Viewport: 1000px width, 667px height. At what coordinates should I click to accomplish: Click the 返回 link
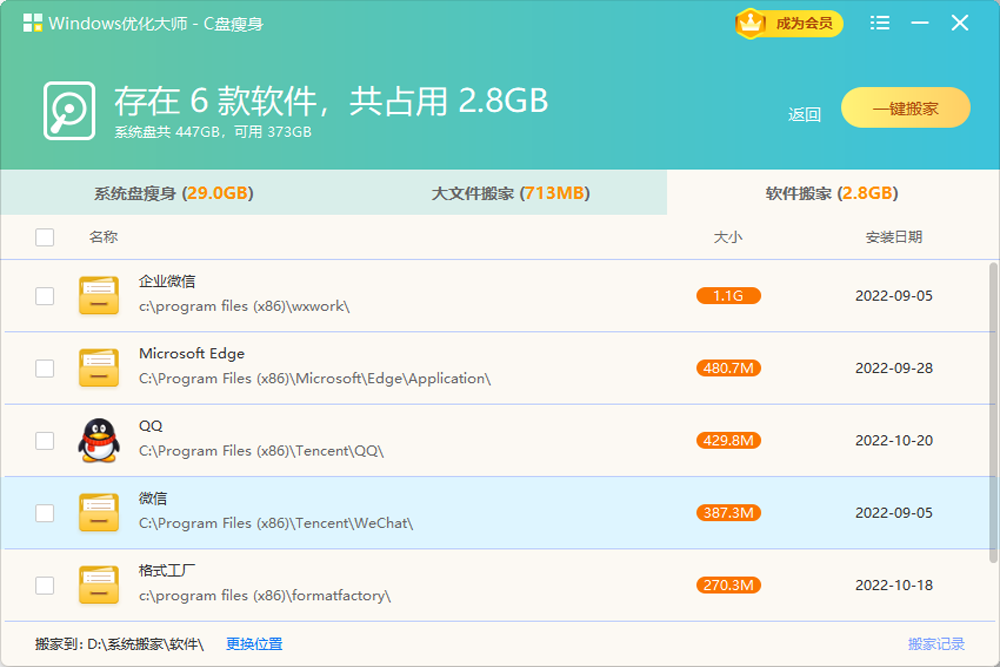pyautogui.click(x=804, y=114)
